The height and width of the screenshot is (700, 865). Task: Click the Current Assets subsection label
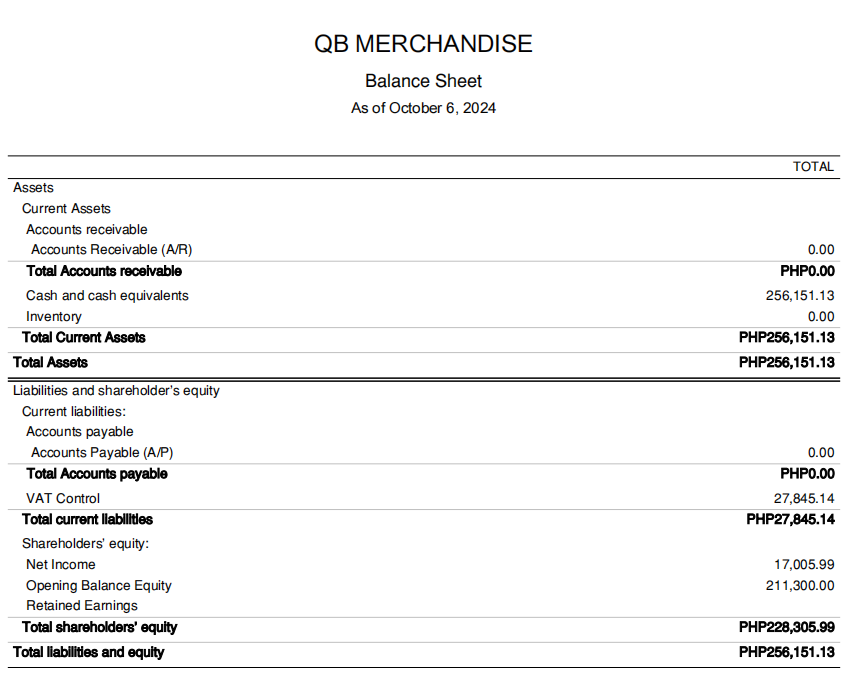(66, 209)
